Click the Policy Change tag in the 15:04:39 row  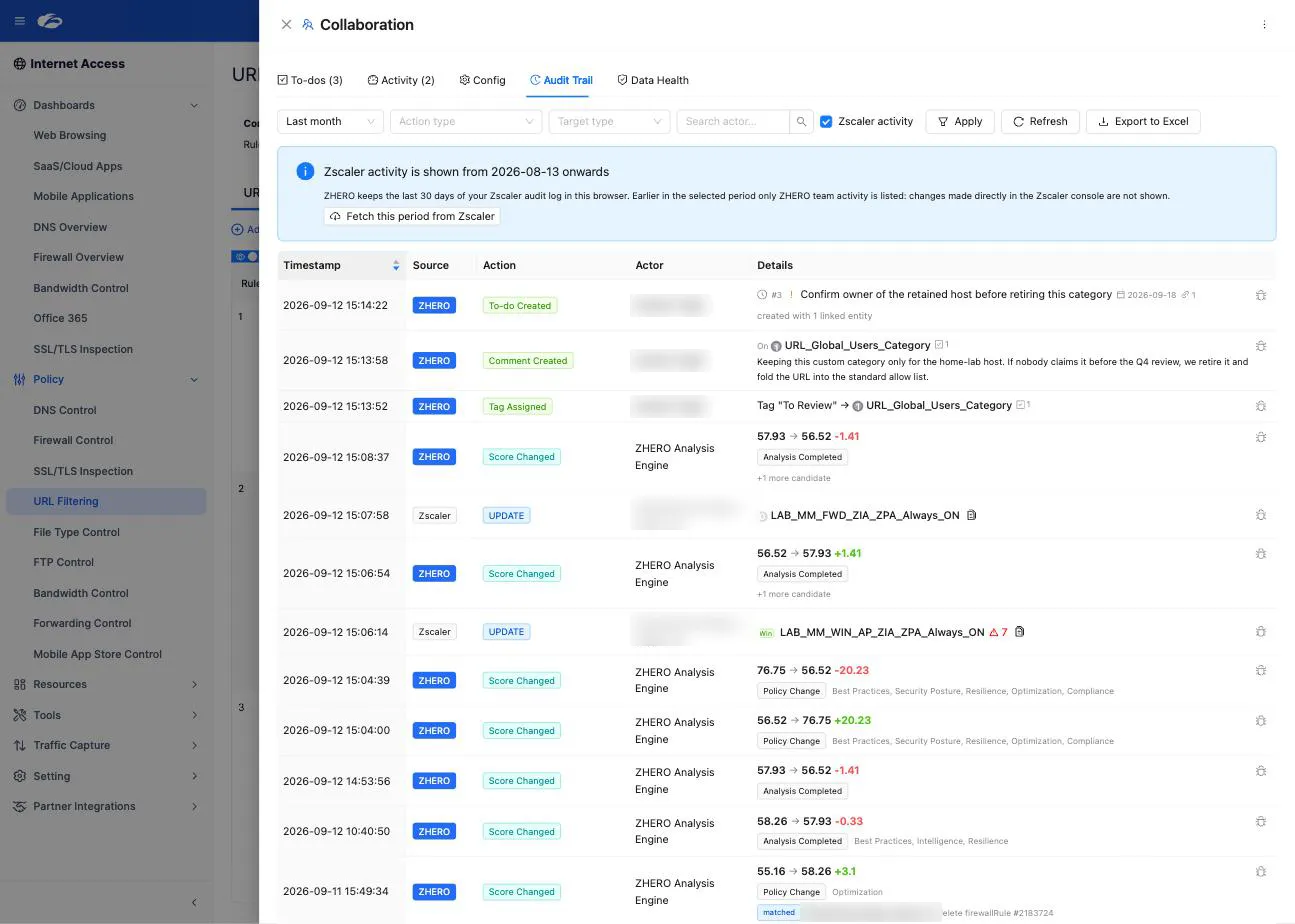coord(791,691)
